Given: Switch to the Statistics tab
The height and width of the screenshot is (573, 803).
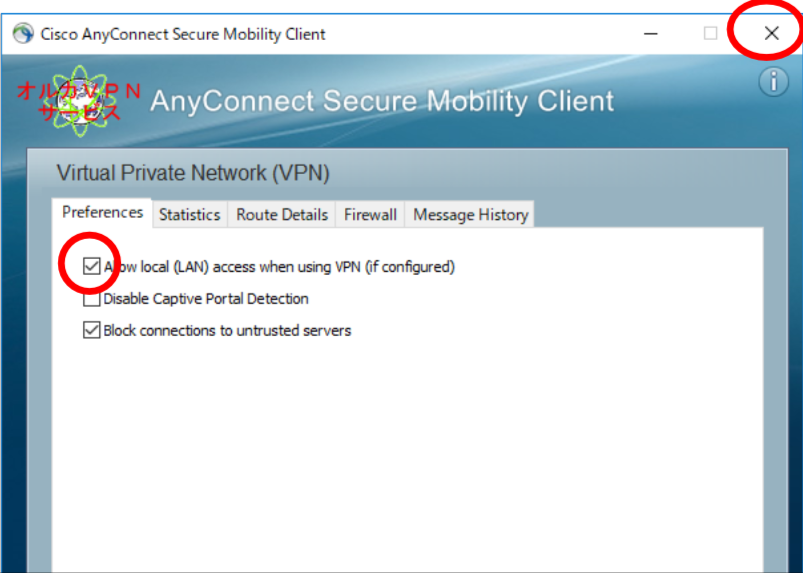Looking at the screenshot, I should [189, 215].
